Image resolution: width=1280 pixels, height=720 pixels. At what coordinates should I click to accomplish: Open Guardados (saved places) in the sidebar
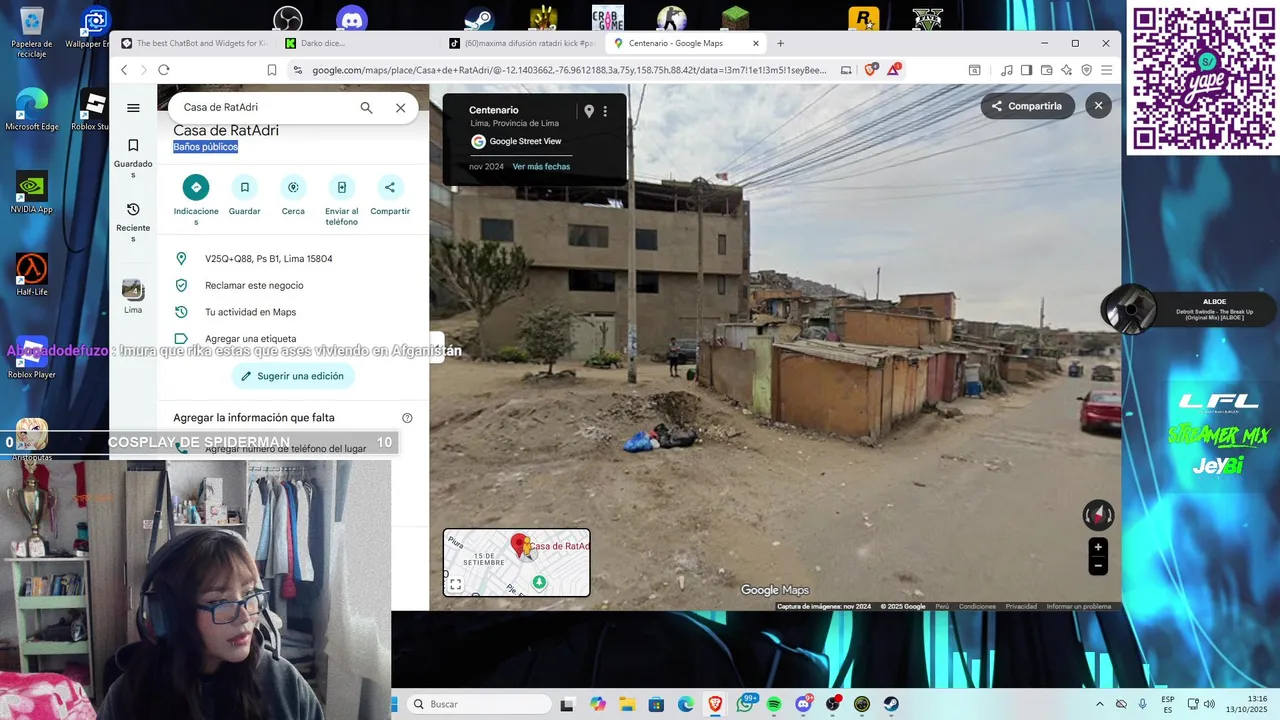coord(133,158)
